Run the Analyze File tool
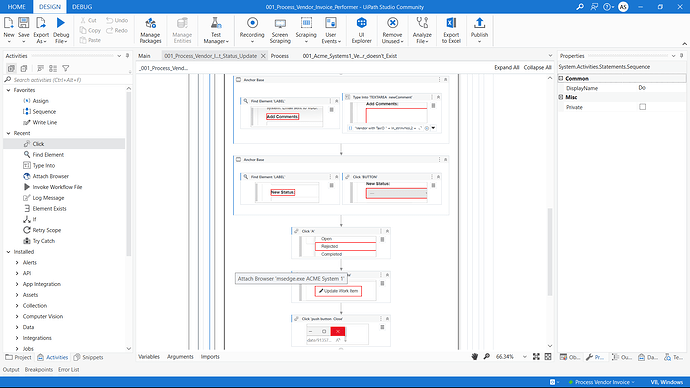The height and width of the screenshot is (388, 690). click(x=422, y=30)
